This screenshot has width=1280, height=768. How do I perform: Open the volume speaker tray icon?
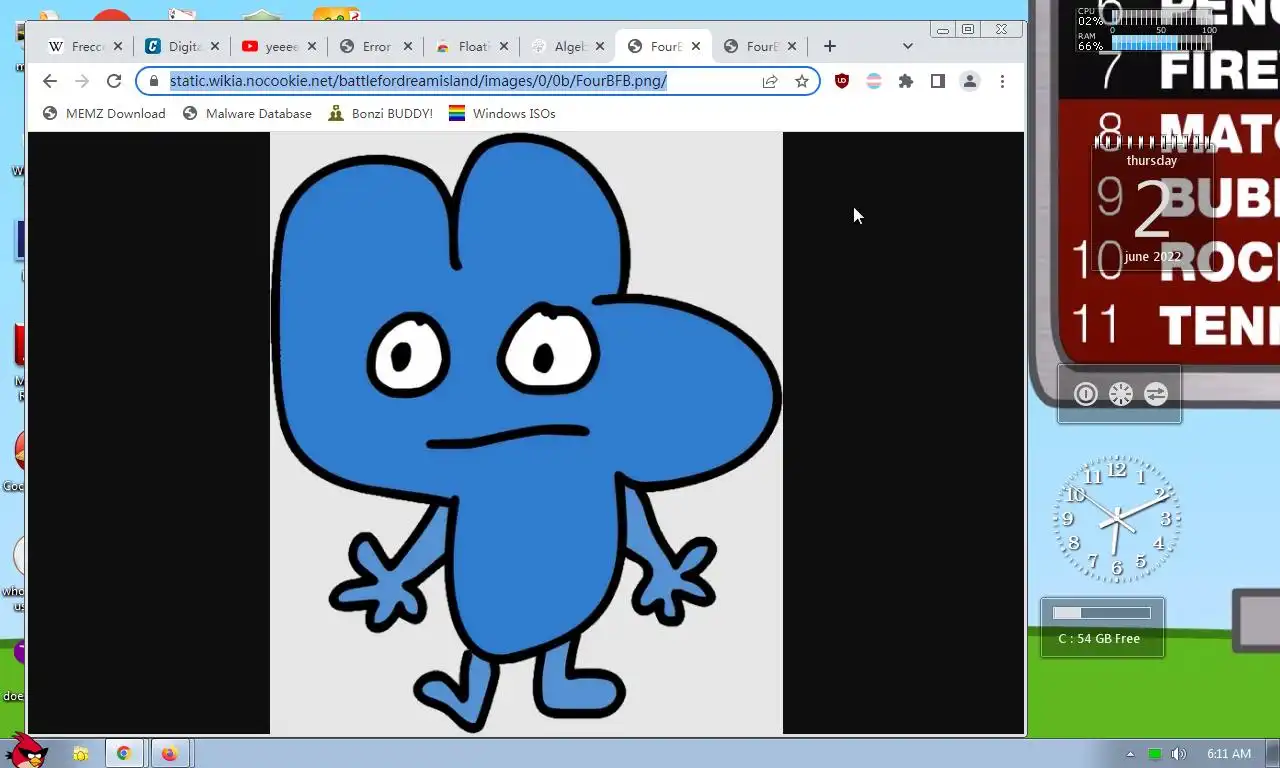point(1179,754)
